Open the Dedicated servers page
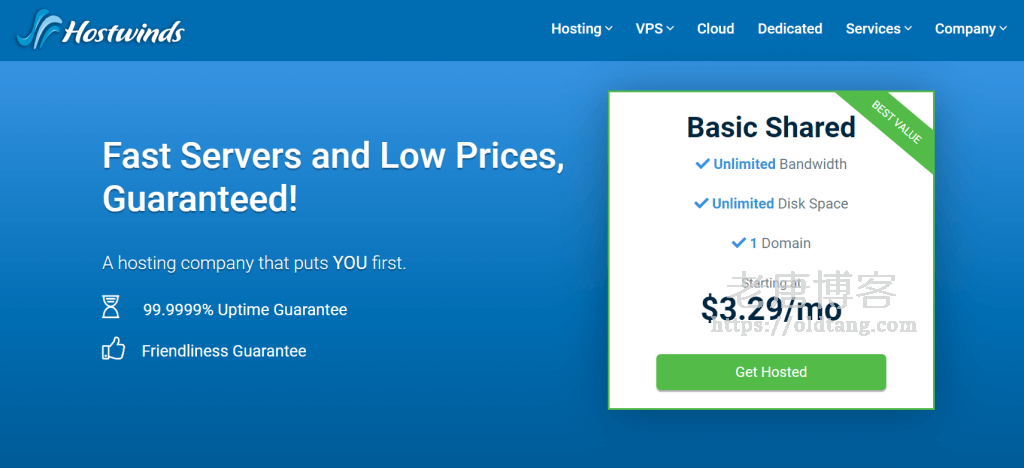Screen dimensions: 1024x468 click(x=790, y=29)
